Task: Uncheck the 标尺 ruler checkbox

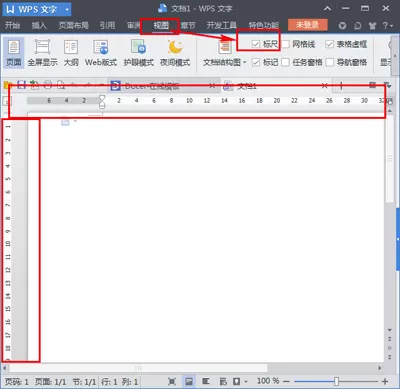Action: point(256,44)
